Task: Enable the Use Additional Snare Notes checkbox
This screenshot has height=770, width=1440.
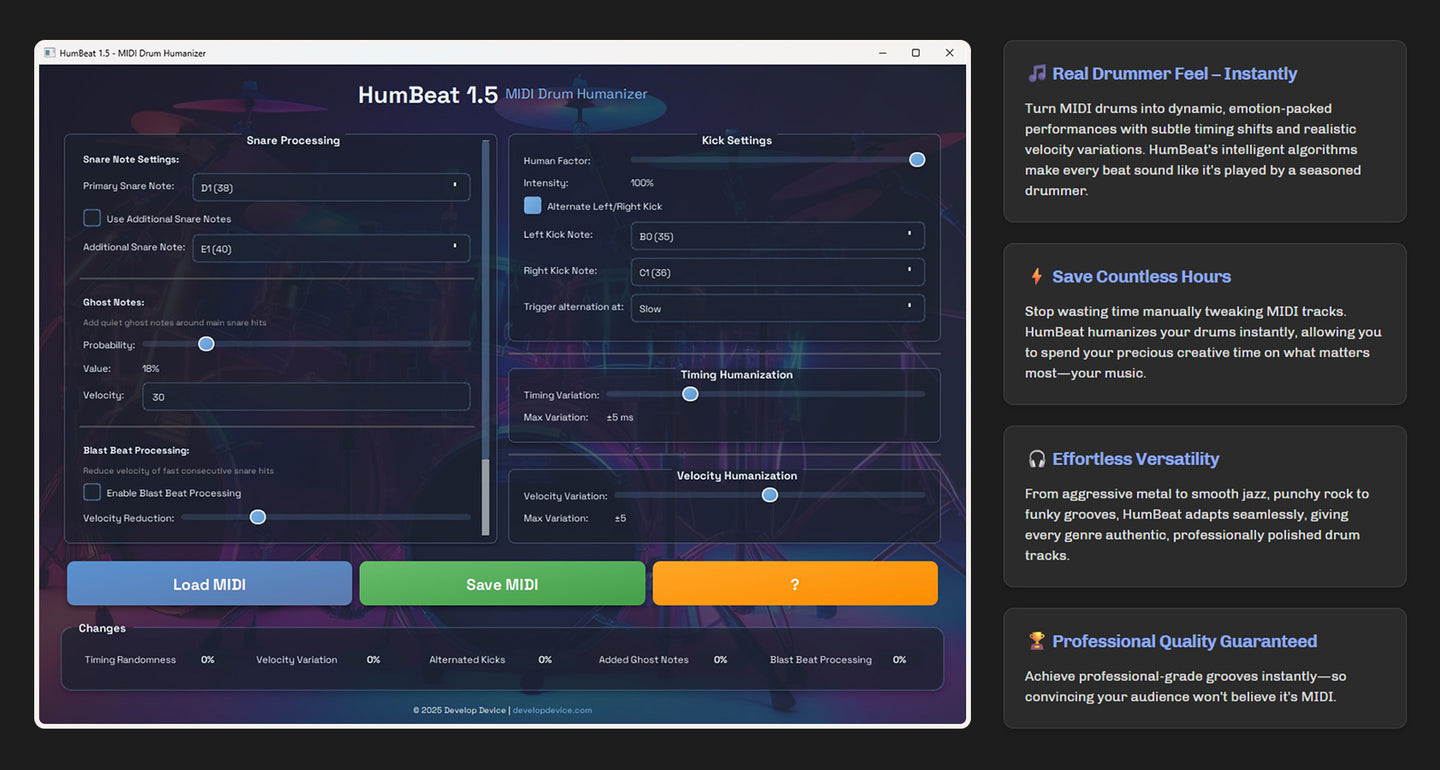Action: (91, 217)
